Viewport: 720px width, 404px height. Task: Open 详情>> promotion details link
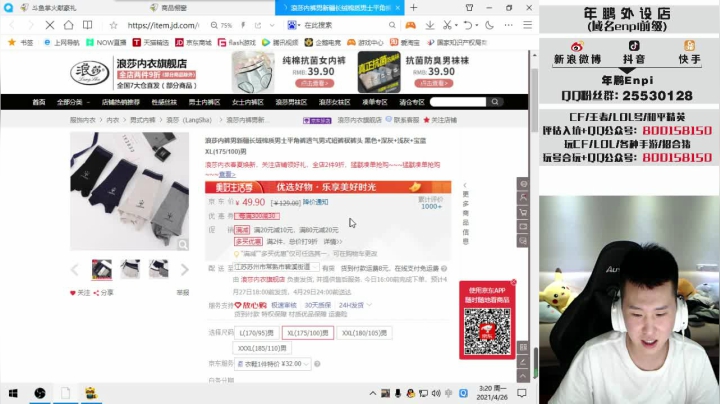pos(332,241)
